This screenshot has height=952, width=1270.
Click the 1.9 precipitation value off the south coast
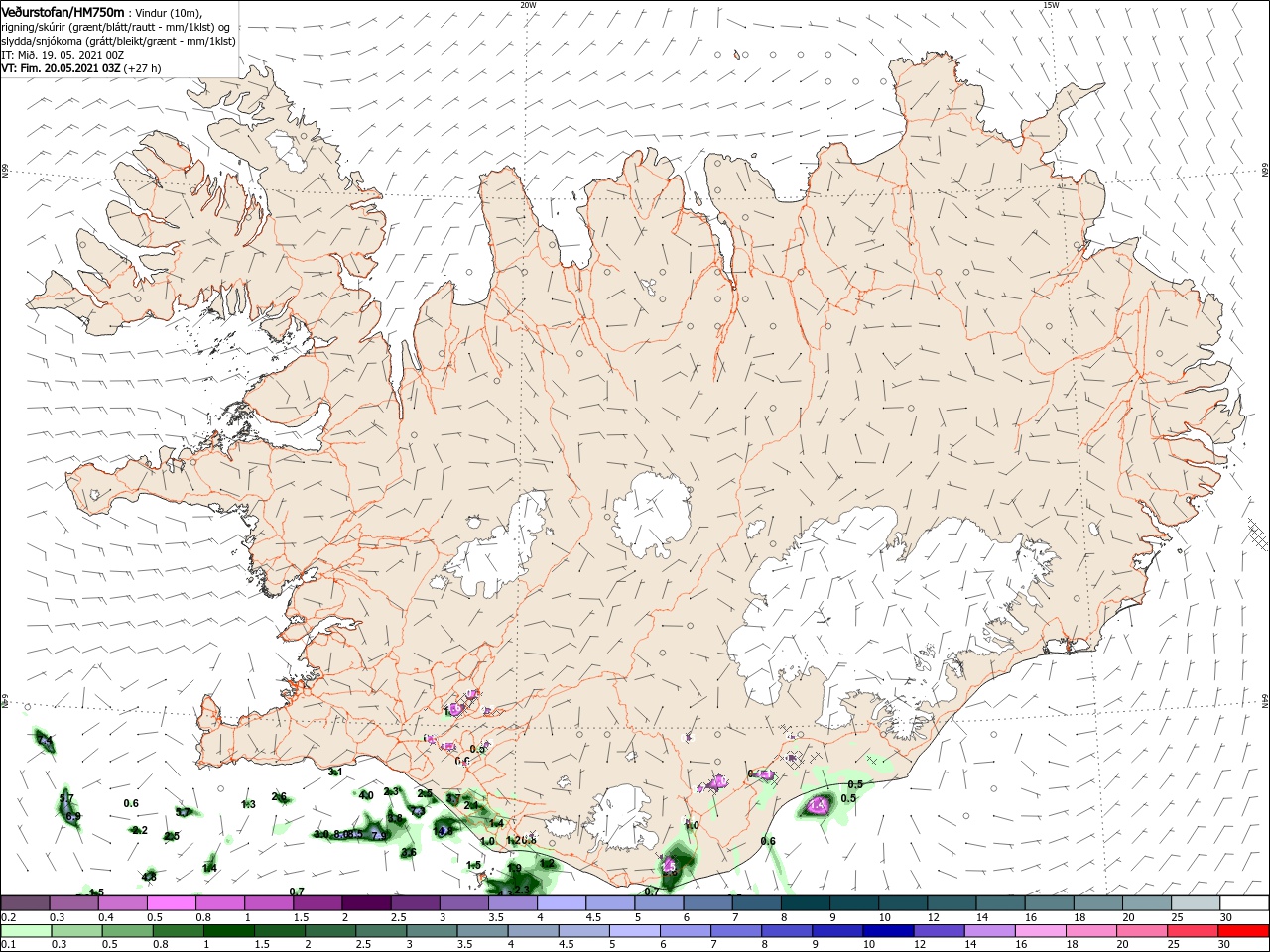pyautogui.click(x=514, y=868)
